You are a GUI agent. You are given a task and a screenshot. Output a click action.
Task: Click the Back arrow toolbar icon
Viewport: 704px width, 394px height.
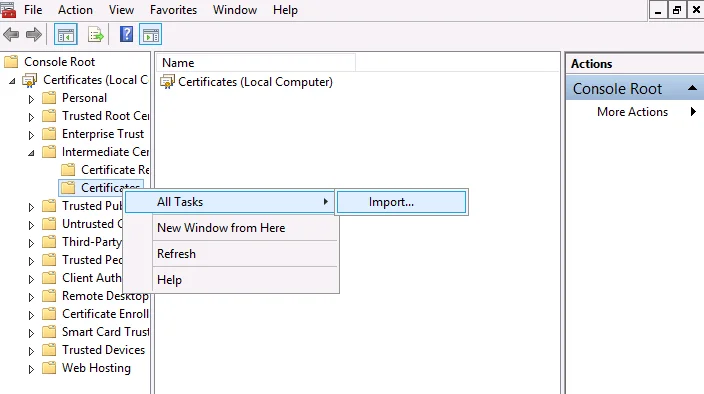point(11,35)
